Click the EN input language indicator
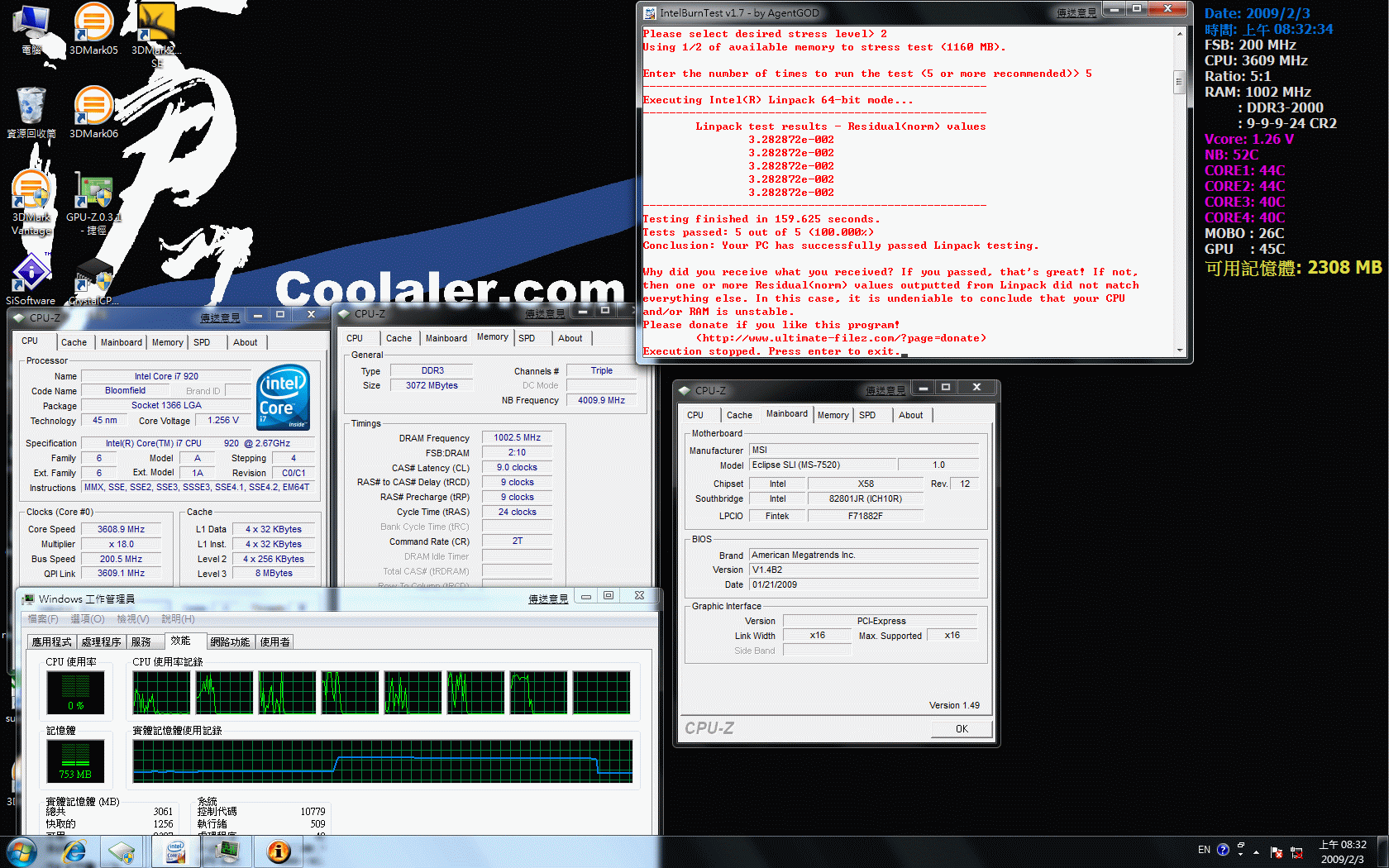This screenshot has height=868, width=1389. [x=1204, y=850]
